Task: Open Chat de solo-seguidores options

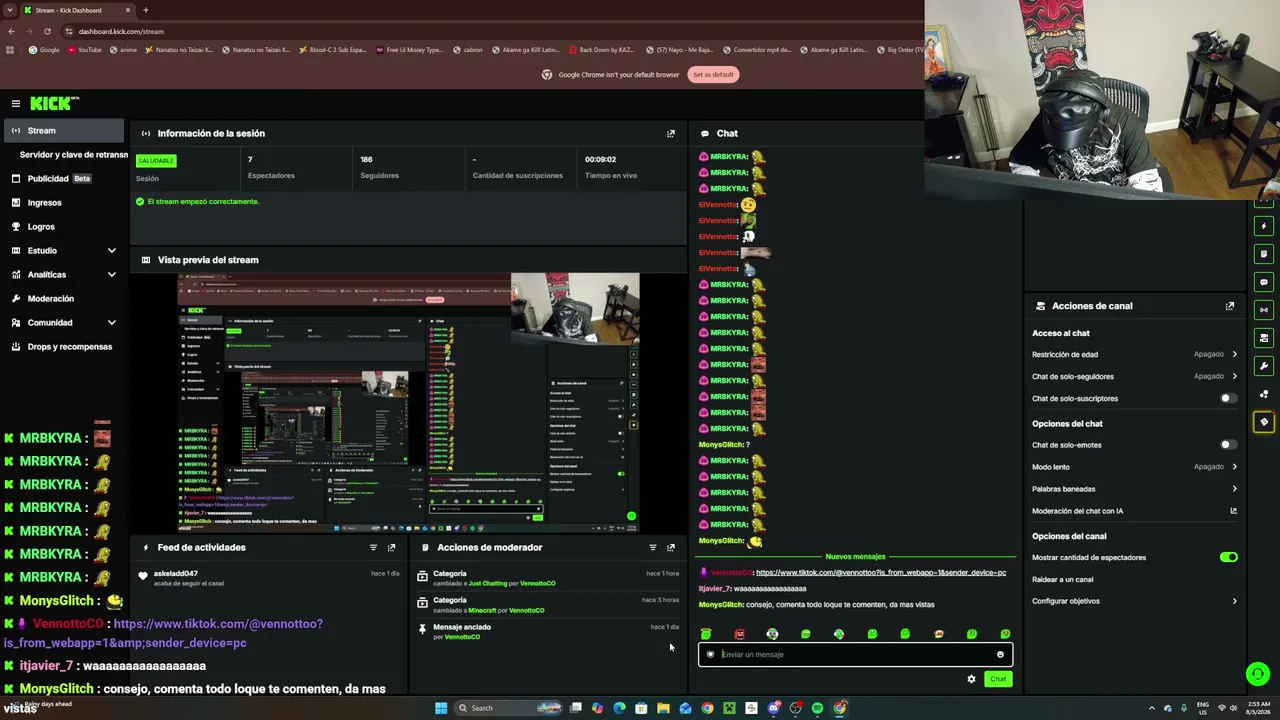Action: (x=1135, y=376)
